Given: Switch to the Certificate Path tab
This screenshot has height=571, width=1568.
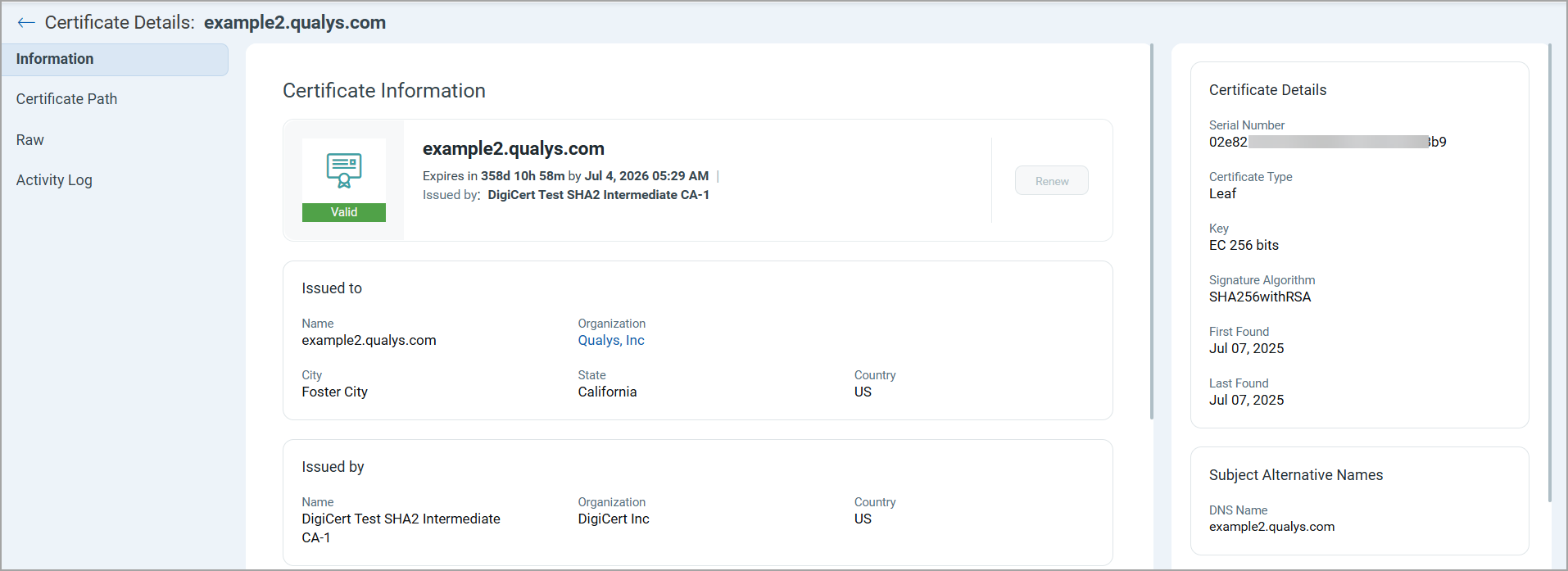Looking at the screenshot, I should coord(66,99).
